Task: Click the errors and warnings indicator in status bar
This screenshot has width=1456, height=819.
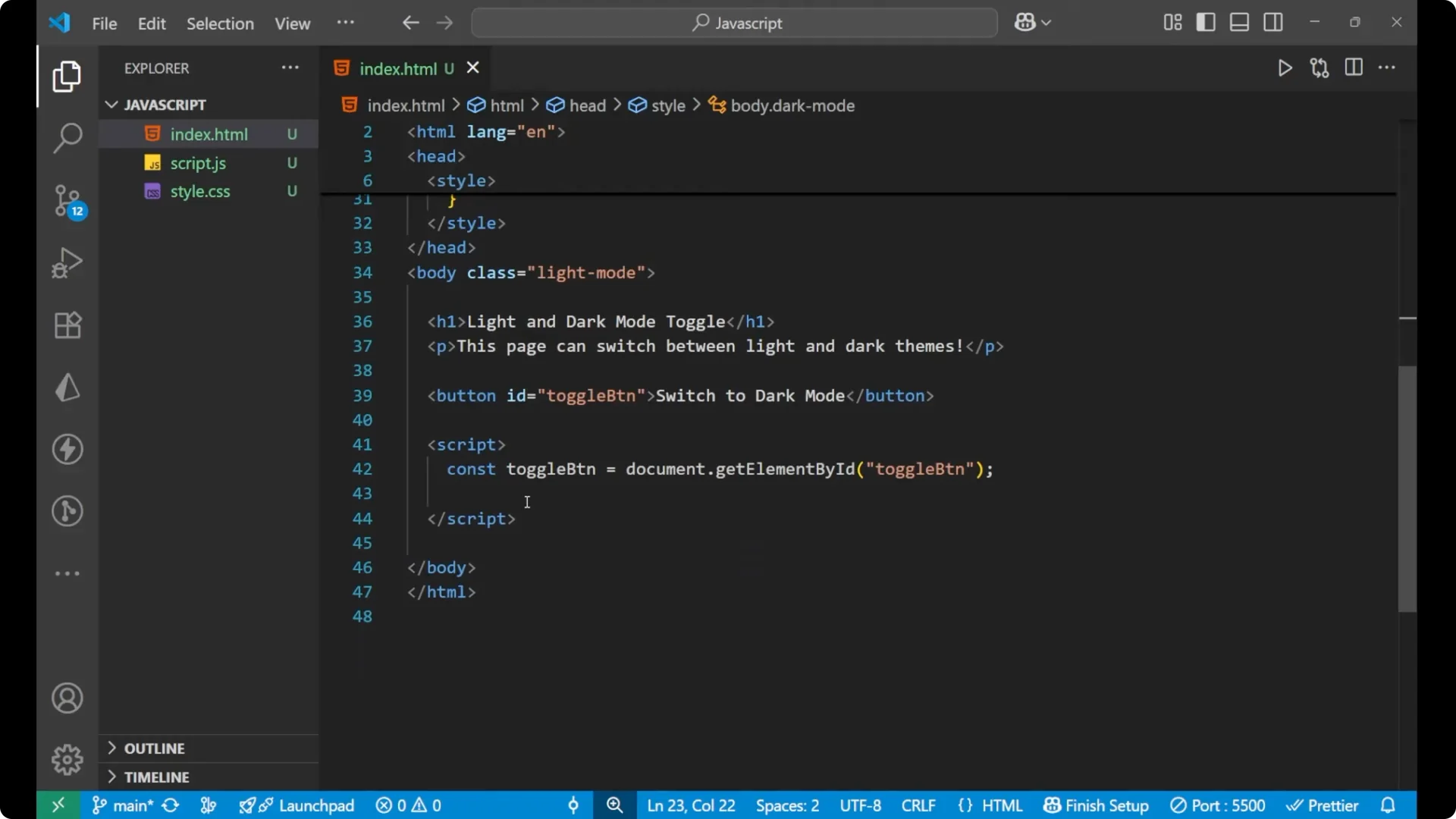Action: (408, 805)
